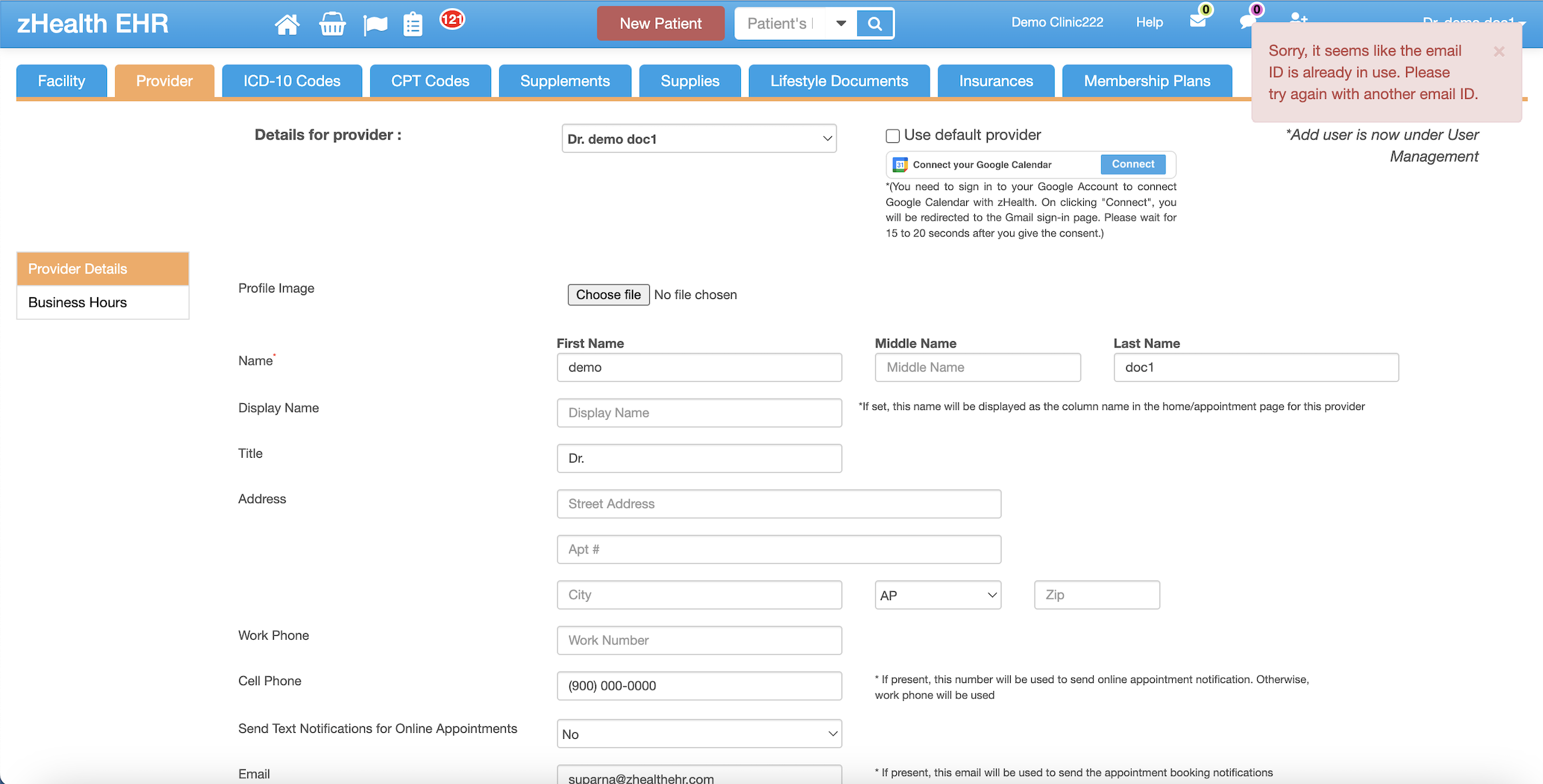Open Business Hours in side menu

pos(103,302)
